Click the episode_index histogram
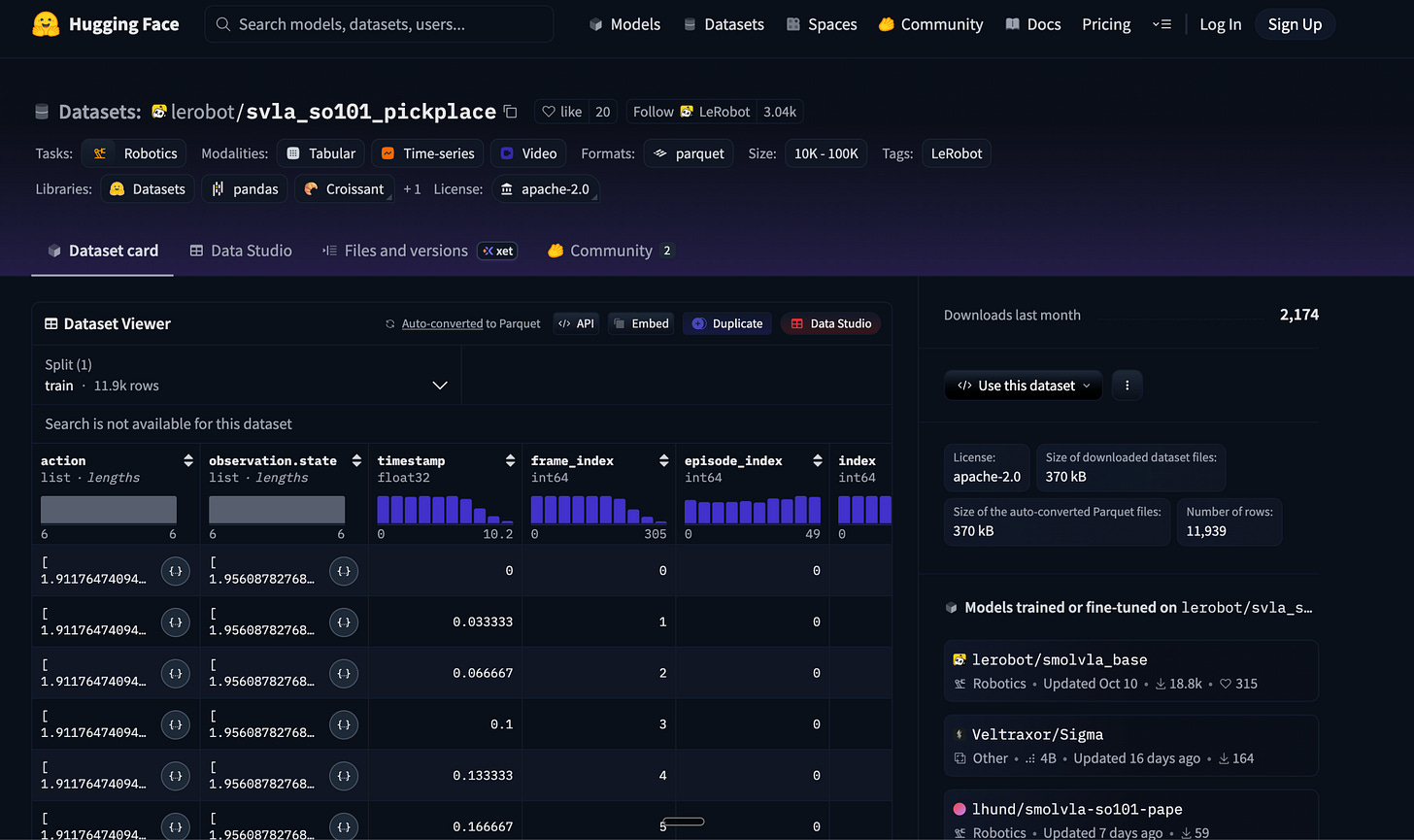Image resolution: width=1414 pixels, height=840 pixels. [753, 510]
